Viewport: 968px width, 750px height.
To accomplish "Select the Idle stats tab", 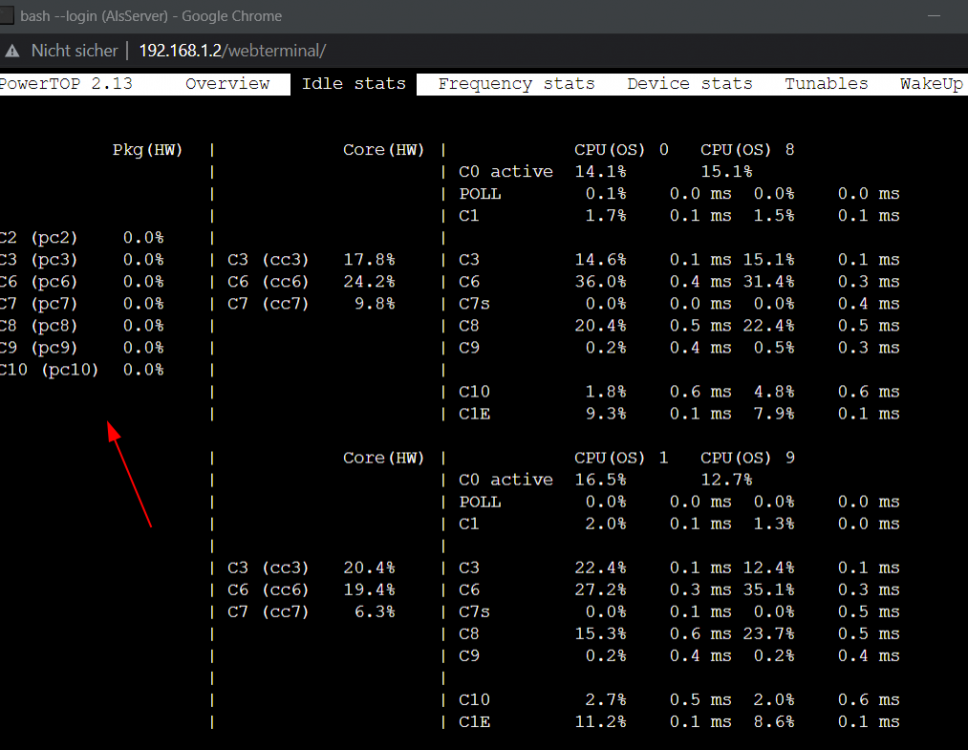I will point(354,84).
